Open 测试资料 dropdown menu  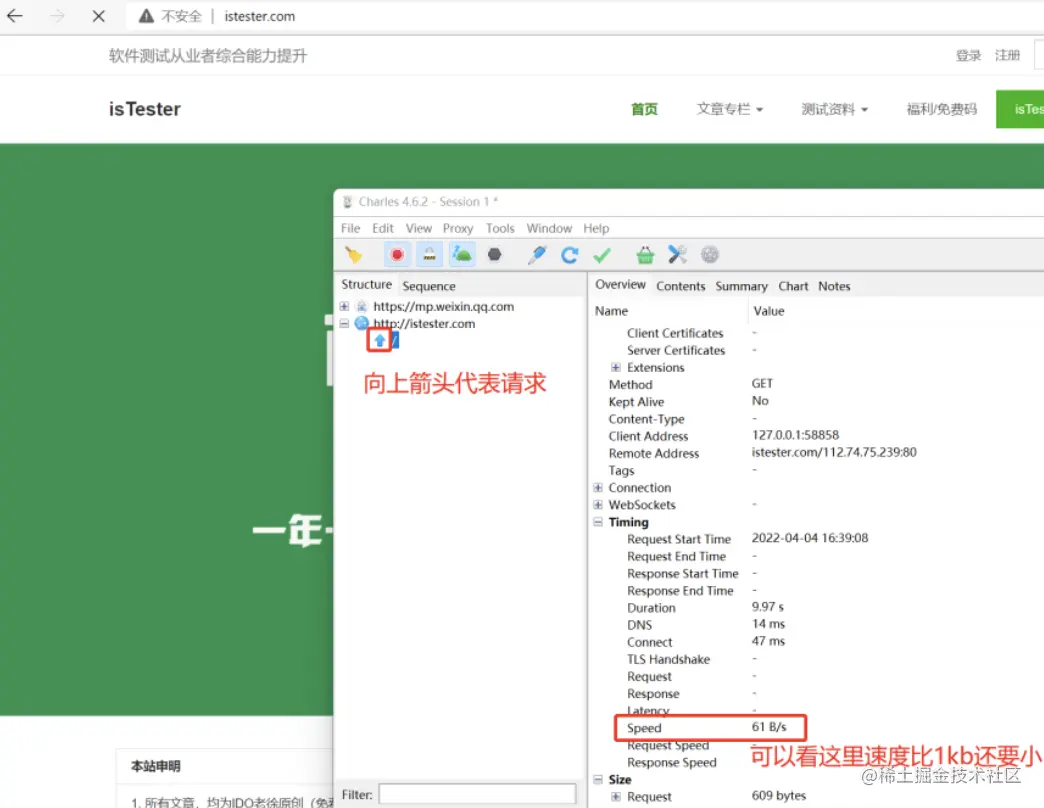tap(834, 109)
